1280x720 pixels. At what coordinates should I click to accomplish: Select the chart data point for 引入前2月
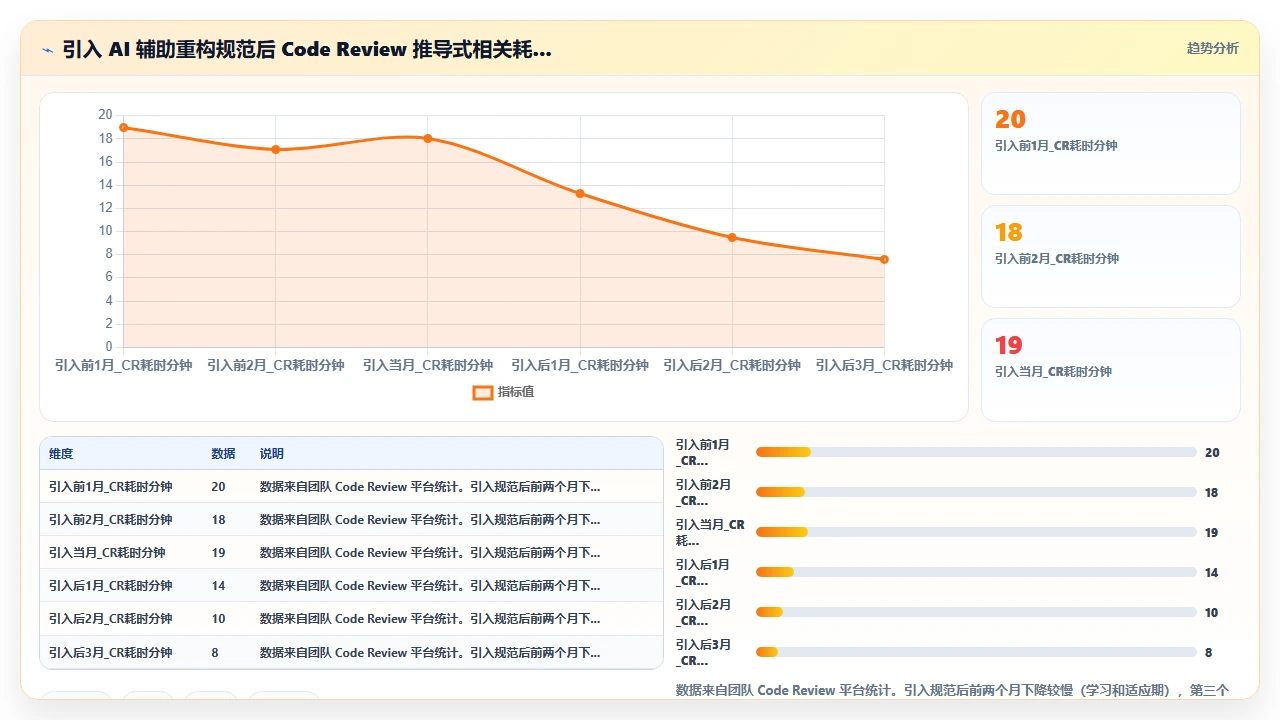tap(276, 150)
